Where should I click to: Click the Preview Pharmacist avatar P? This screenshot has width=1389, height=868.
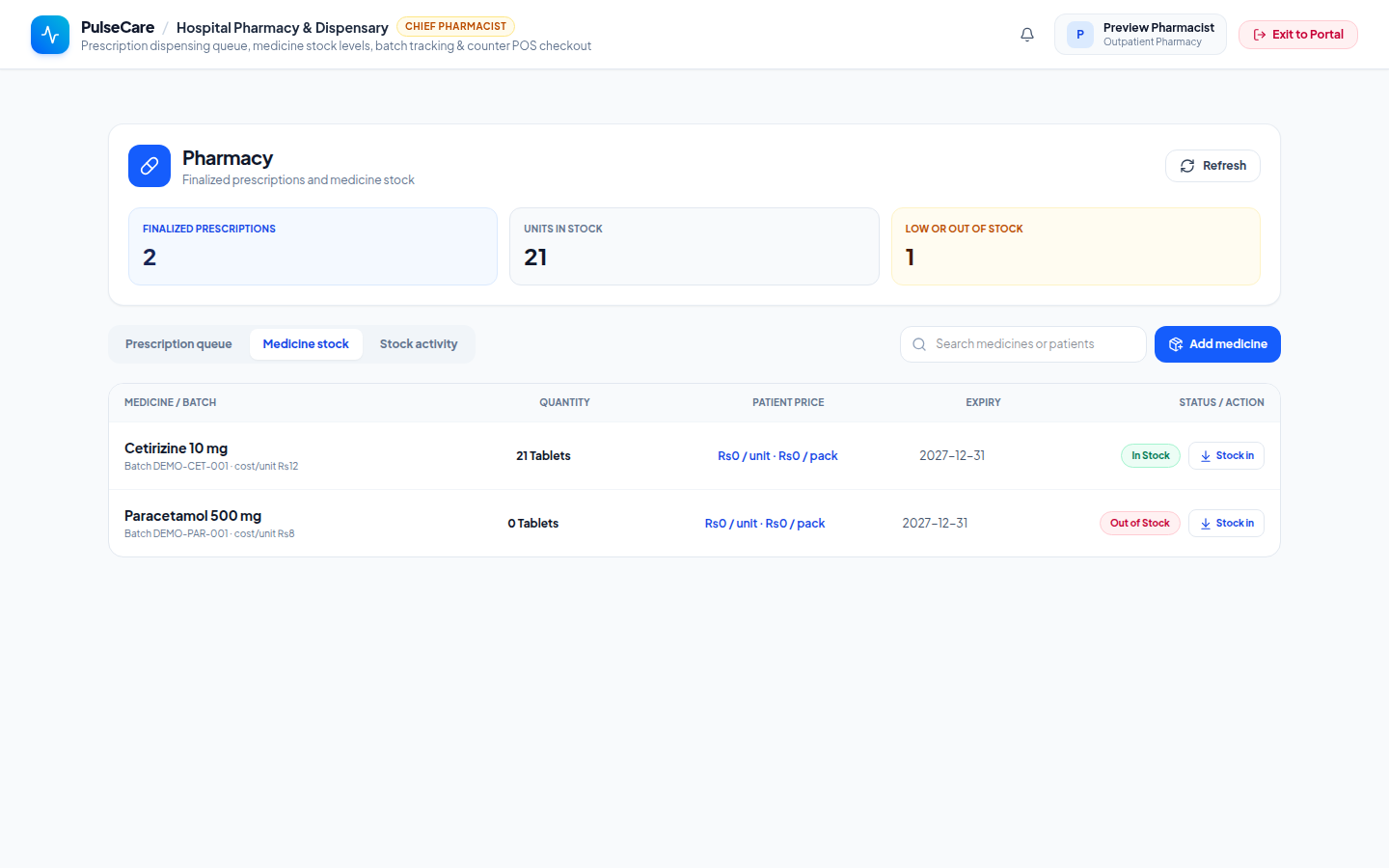coord(1080,35)
